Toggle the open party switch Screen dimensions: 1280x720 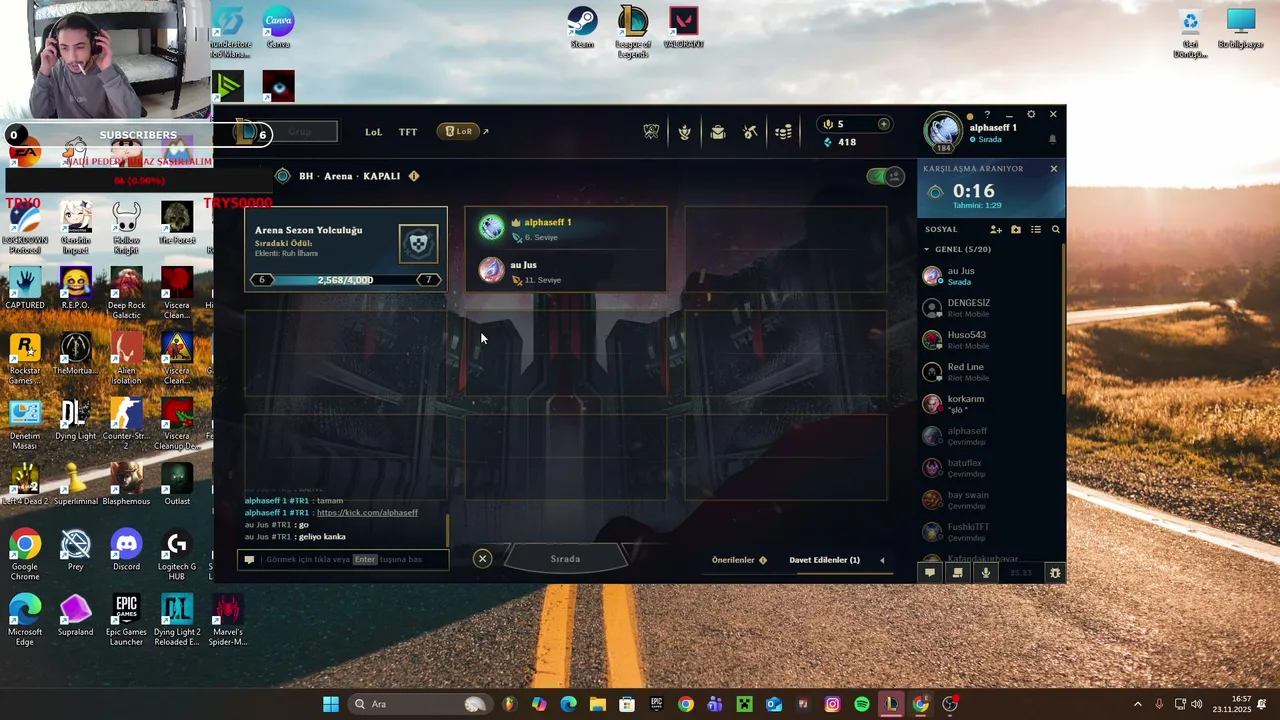[885, 177]
